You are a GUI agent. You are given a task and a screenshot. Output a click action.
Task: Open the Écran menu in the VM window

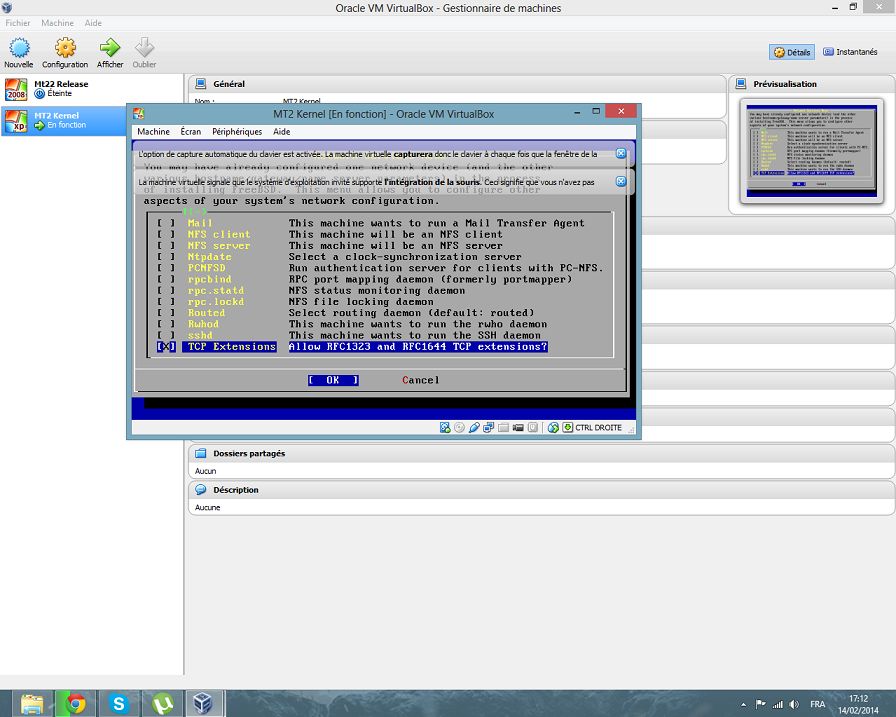pyautogui.click(x=191, y=131)
